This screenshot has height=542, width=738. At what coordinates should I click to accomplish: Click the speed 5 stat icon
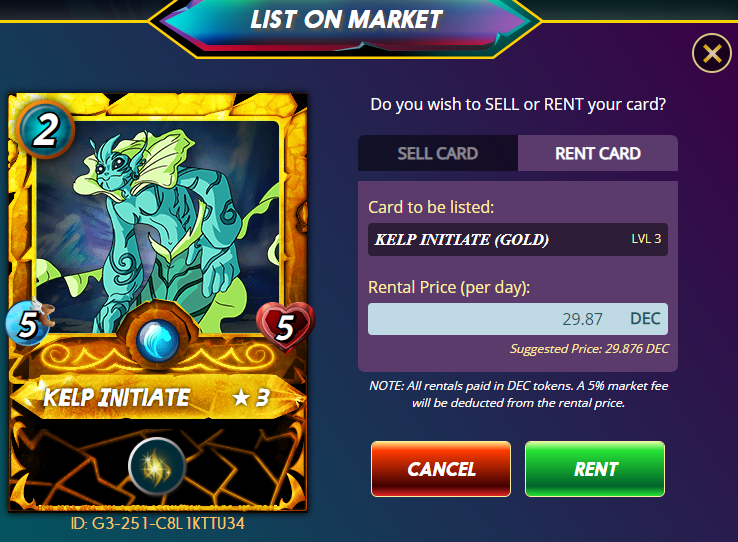(29, 324)
